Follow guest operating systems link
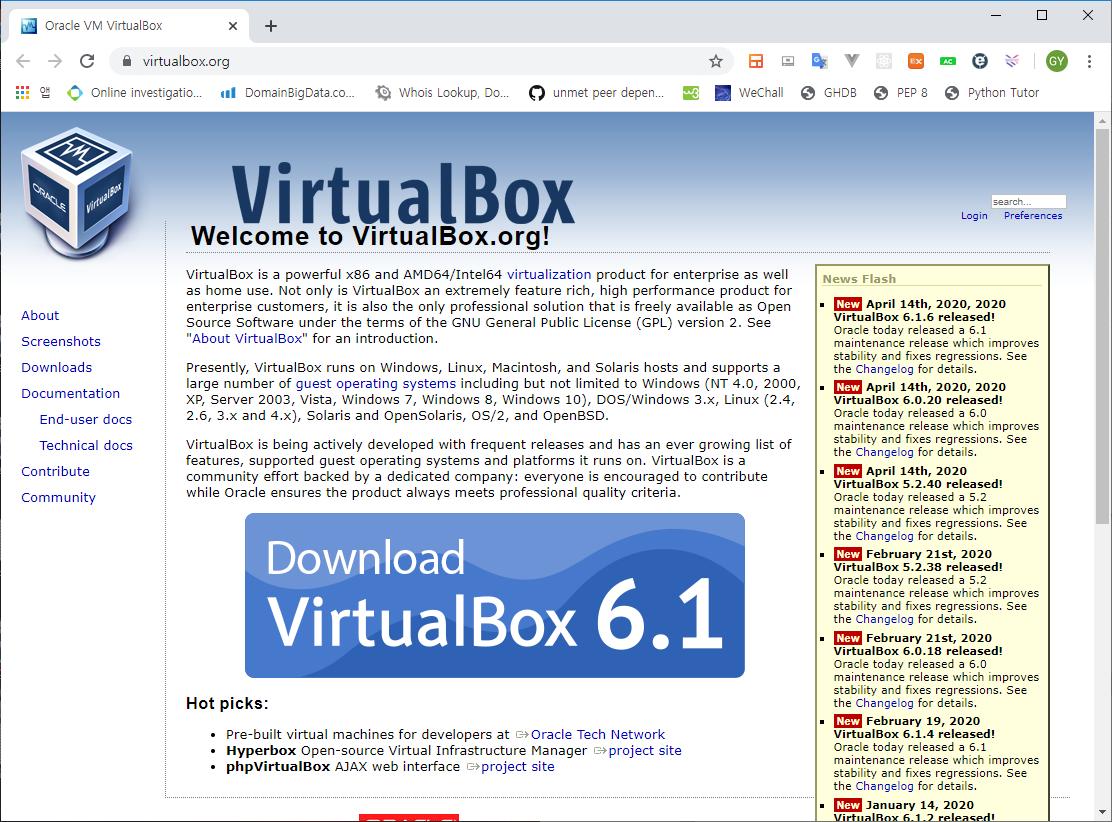Viewport: 1112px width, 822px height. [x=376, y=384]
